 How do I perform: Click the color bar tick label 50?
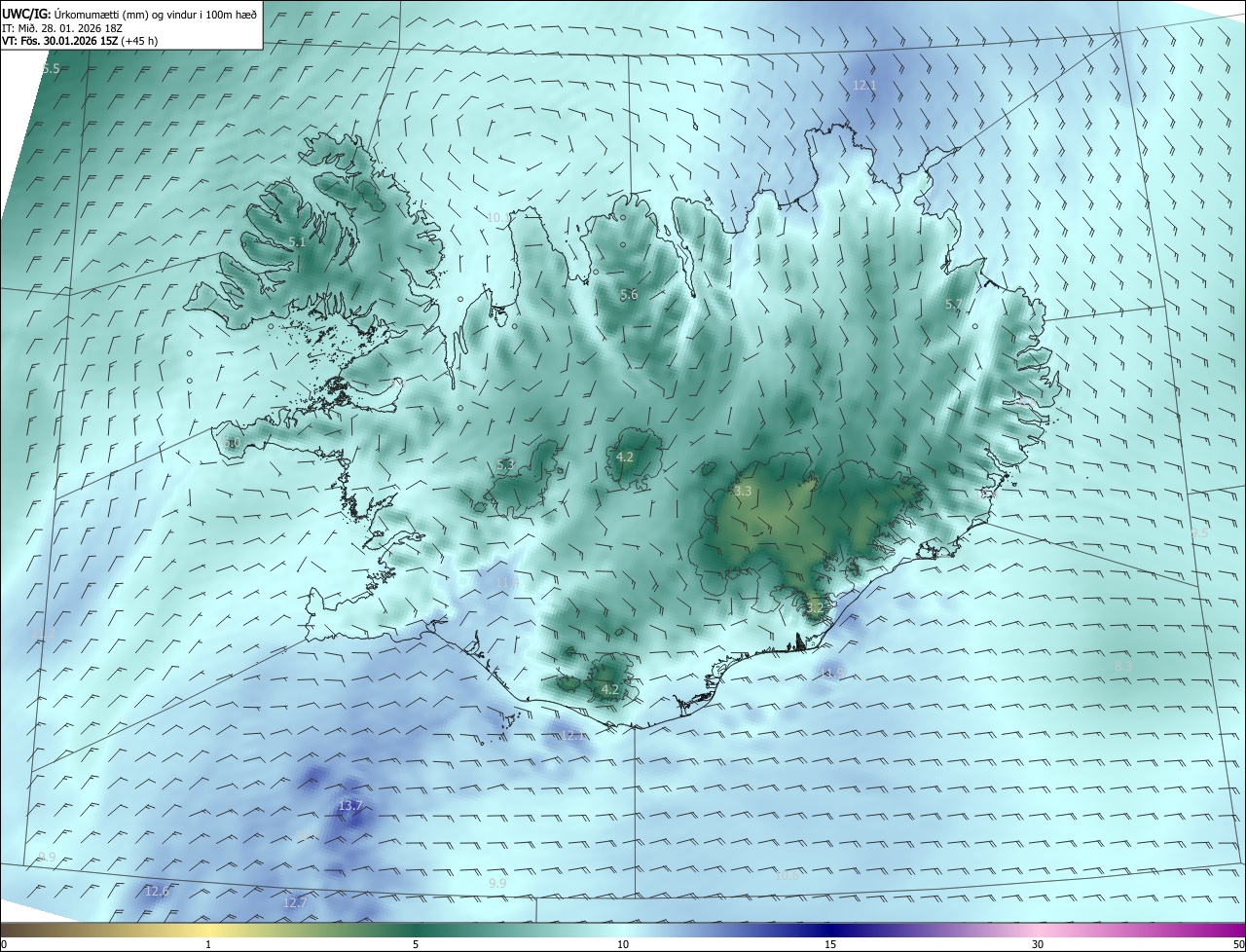(x=1238, y=944)
